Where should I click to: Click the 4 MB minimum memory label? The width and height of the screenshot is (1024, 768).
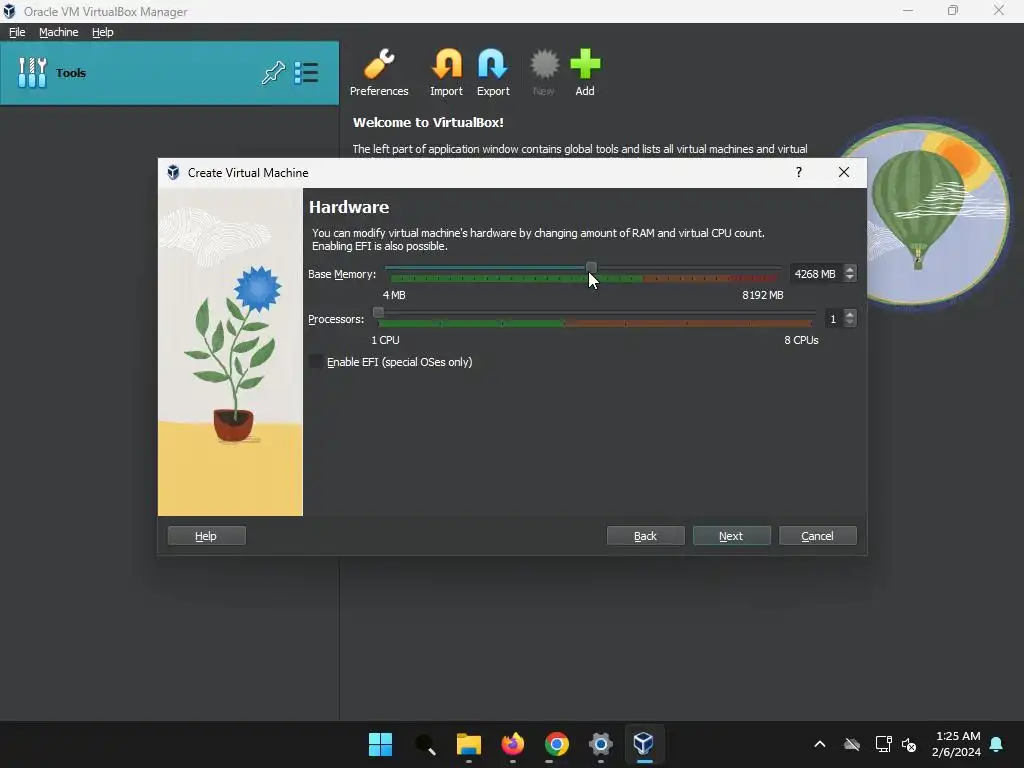pyautogui.click(x=394, y=295)
